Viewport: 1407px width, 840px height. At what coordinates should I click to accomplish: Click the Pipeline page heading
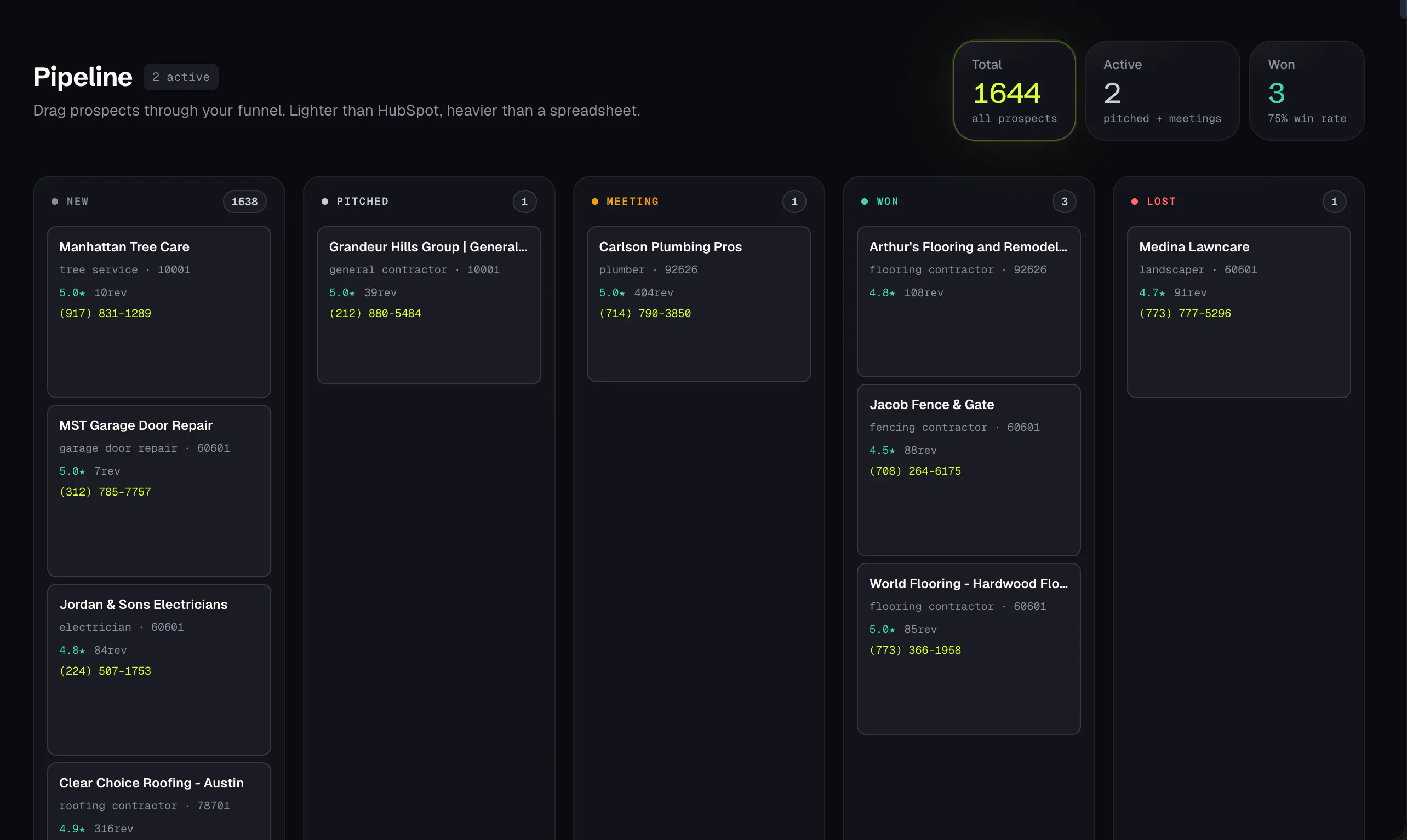(83, 77)
